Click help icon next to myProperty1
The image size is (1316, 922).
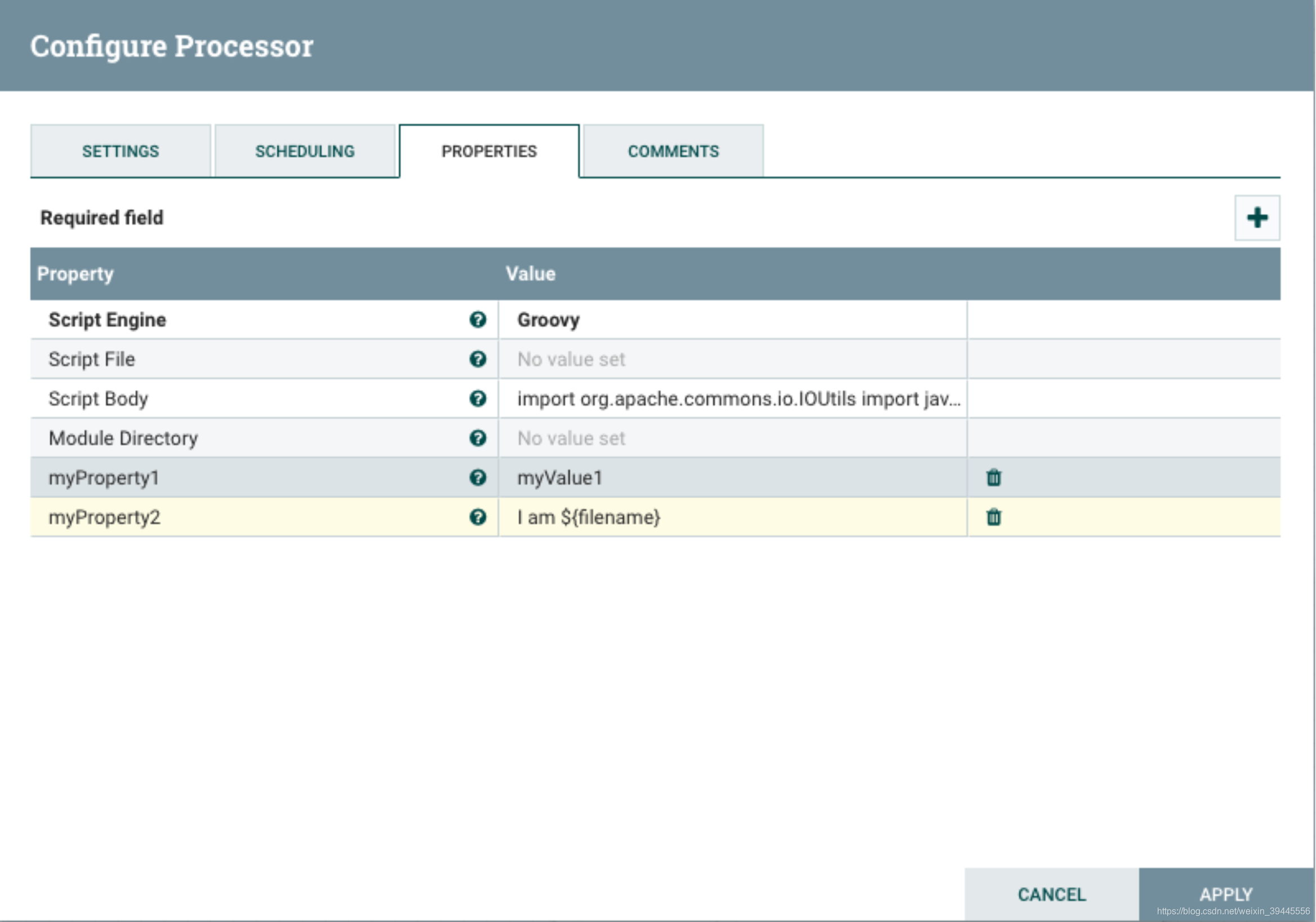[478, 478]
